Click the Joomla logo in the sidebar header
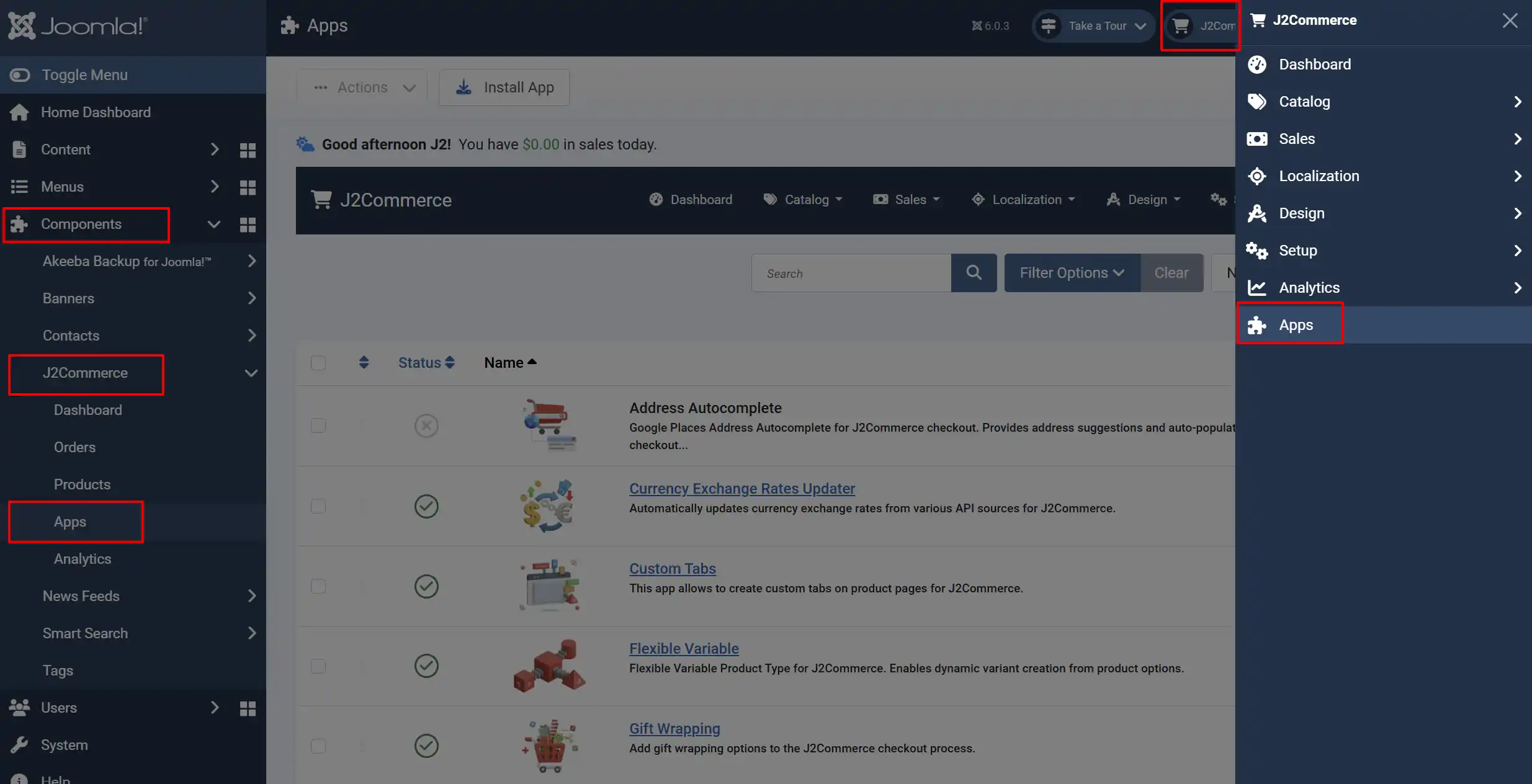This screenshot has width=1532, height=784. pos(78,26)
